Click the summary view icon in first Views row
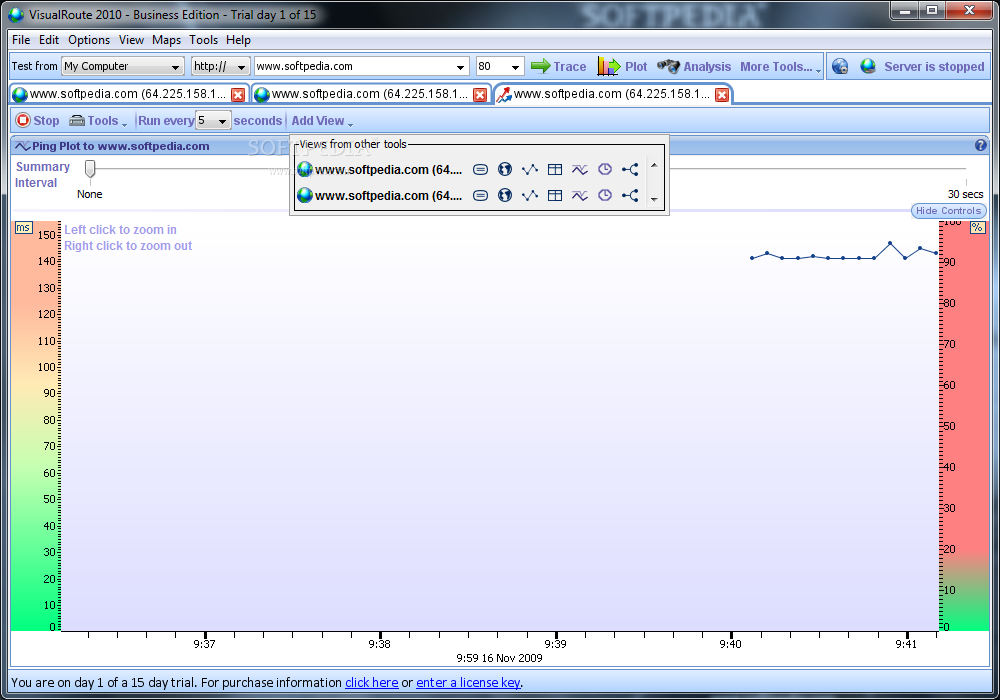The height and width of the screenshot is (700, 1000). pos(480,170)
